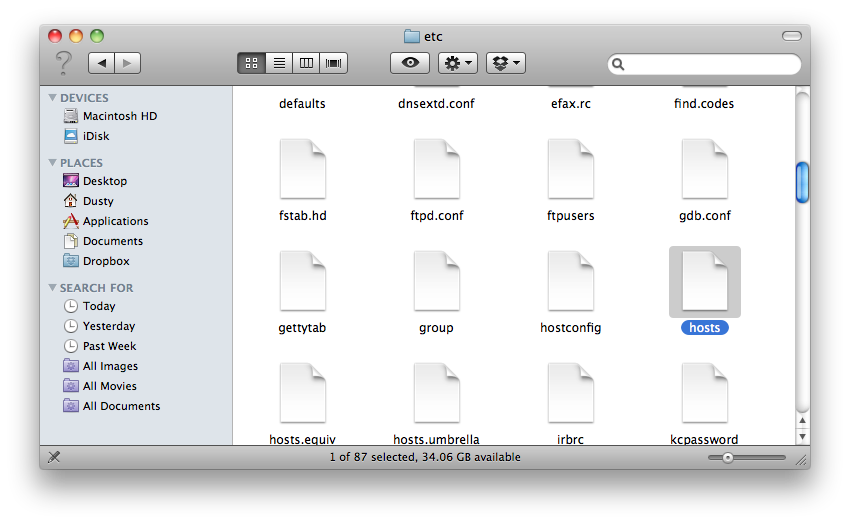This screenshot has height=524, width=850.
Task: Click the dnsextd.conf file name
Action: coord(436,103)
